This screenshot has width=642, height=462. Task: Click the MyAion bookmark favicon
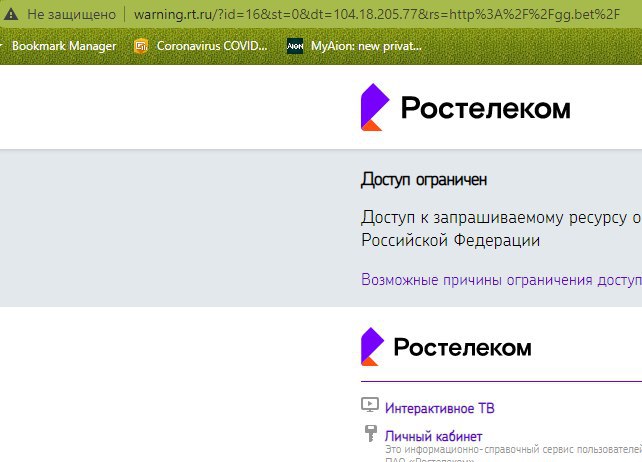coord(295,46)
